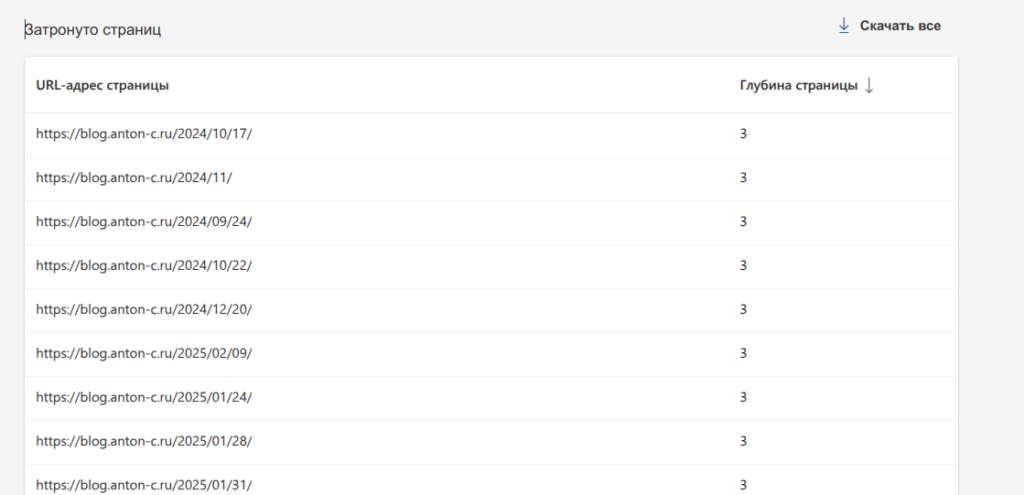Select depth value in the 2024/10/17 row
Screen dimensions: 1024x495
click(x=744, y=134)
